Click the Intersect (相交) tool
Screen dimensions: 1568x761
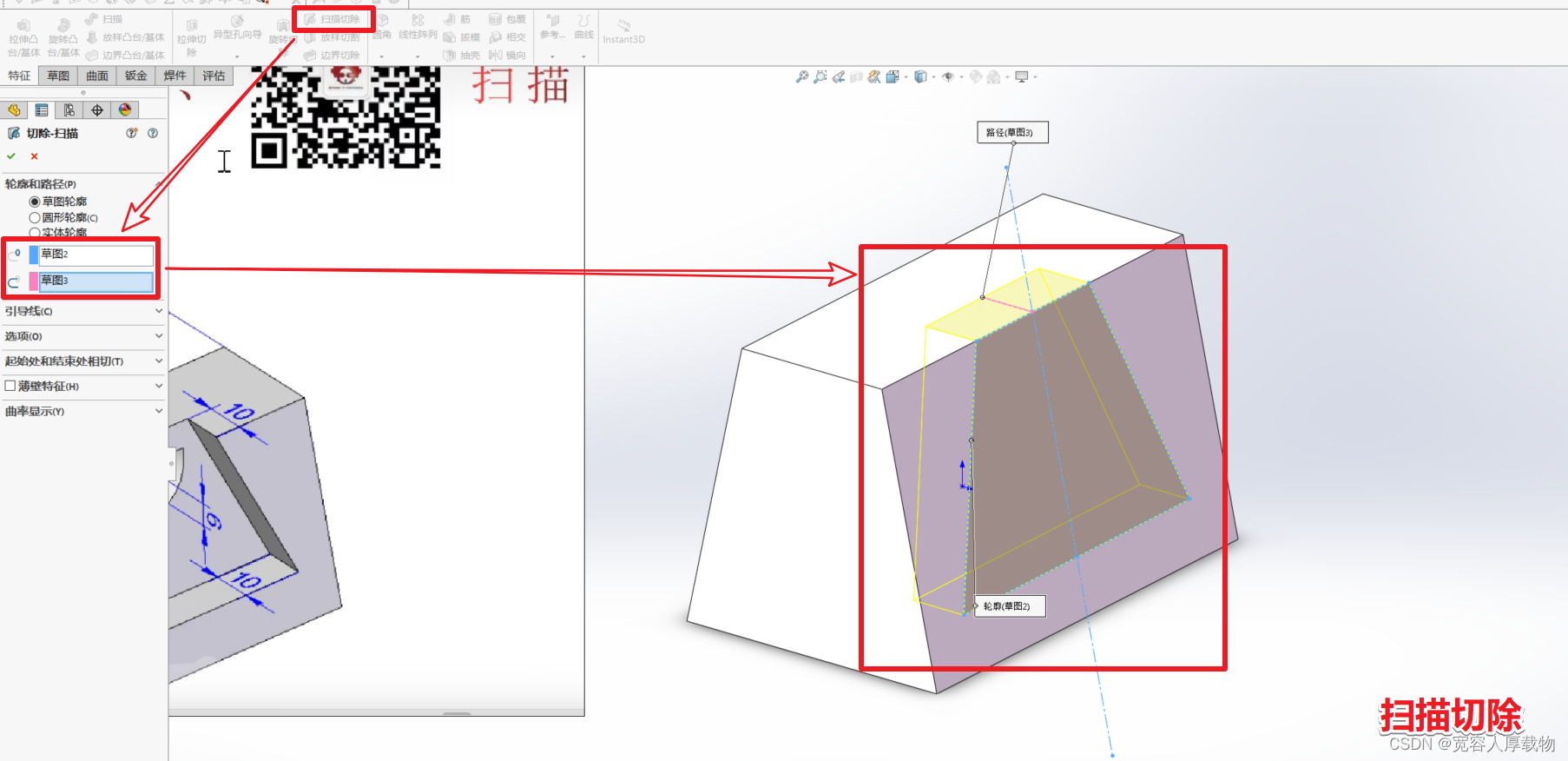pos(507,37)
